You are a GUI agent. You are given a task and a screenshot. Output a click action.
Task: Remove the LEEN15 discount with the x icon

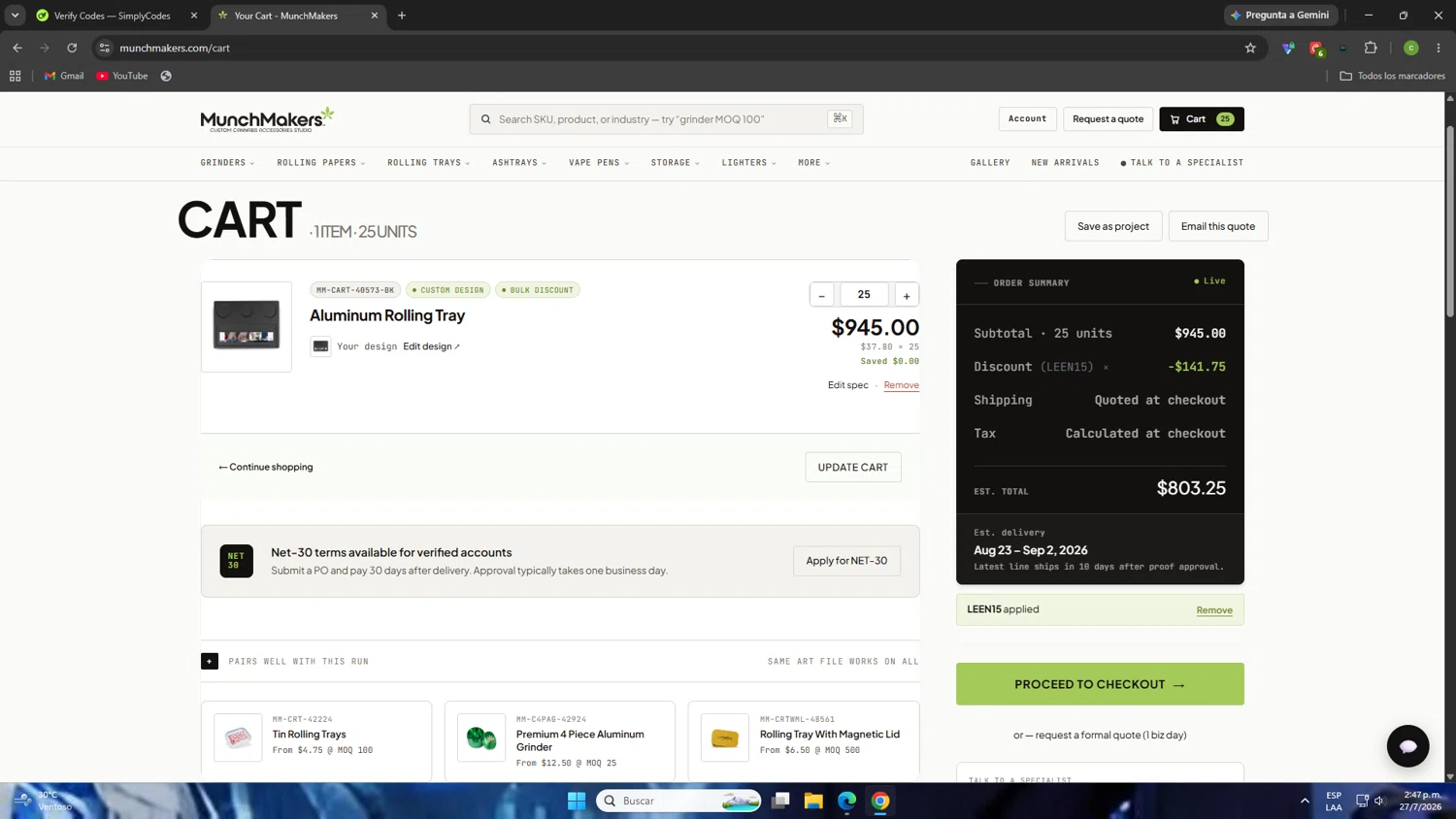(1106, 368)
